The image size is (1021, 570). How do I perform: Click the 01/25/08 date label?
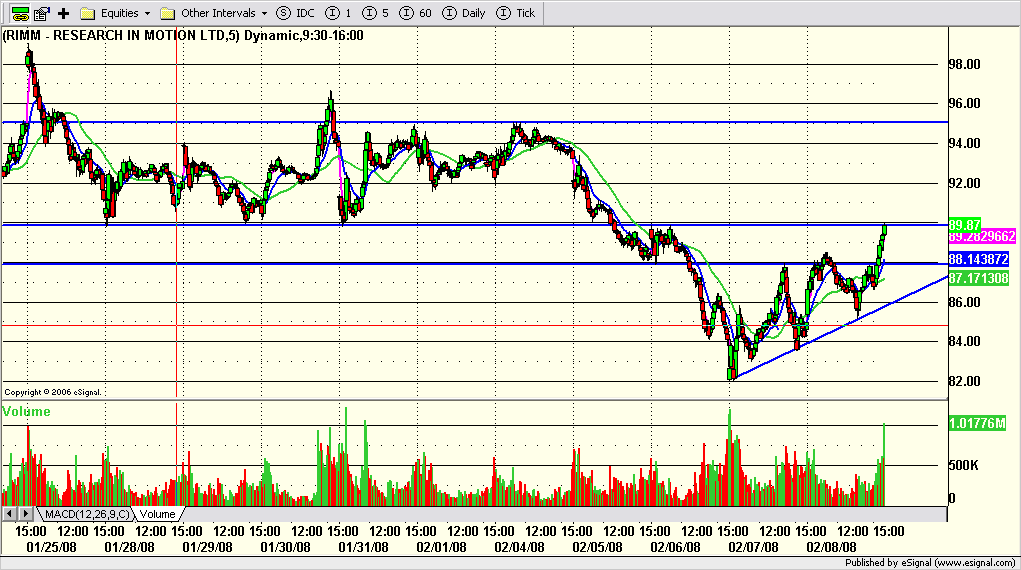(x=51, y=548)
